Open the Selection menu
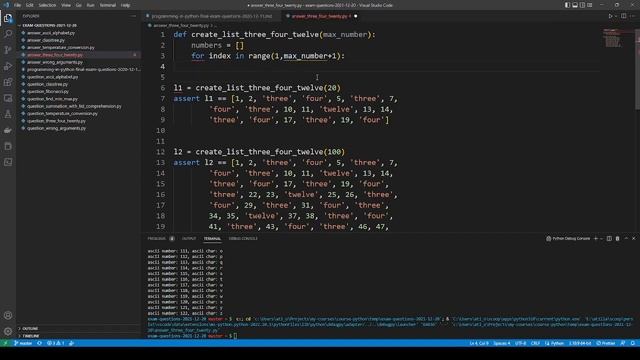640x360 pixels. point(47,5)
